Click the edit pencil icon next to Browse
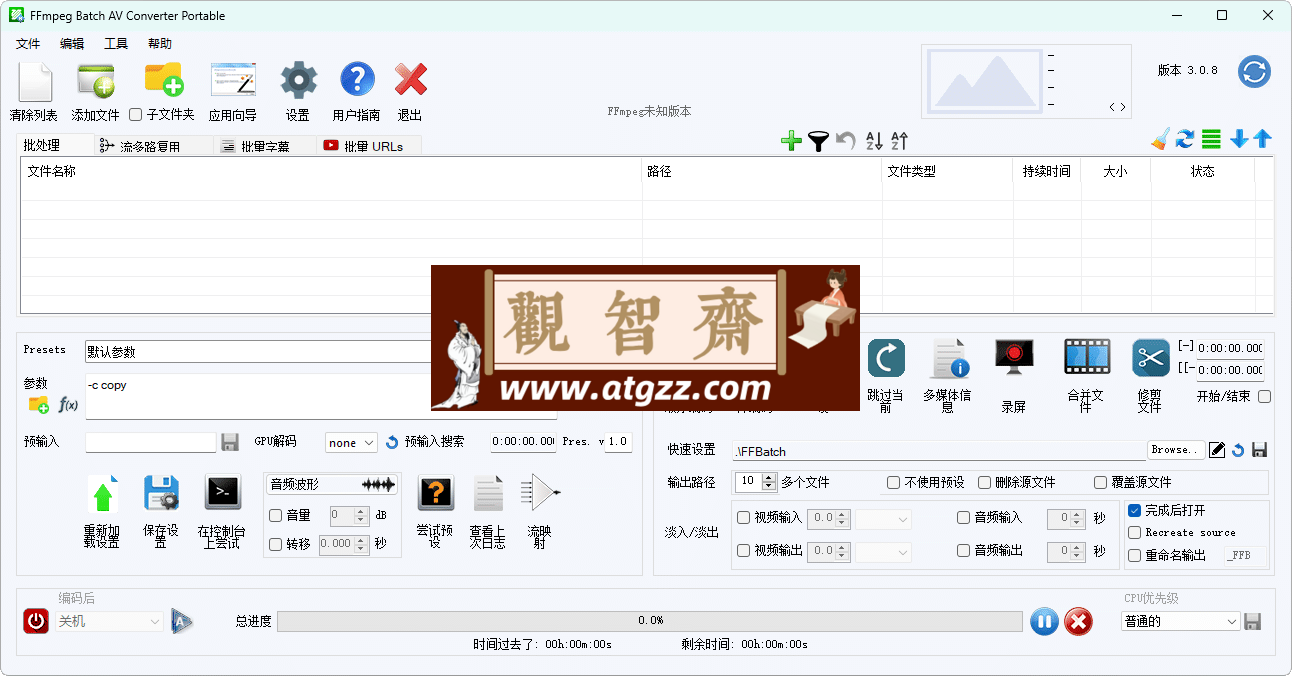This screenshot has width=1292, height=676. (1217, 450)
